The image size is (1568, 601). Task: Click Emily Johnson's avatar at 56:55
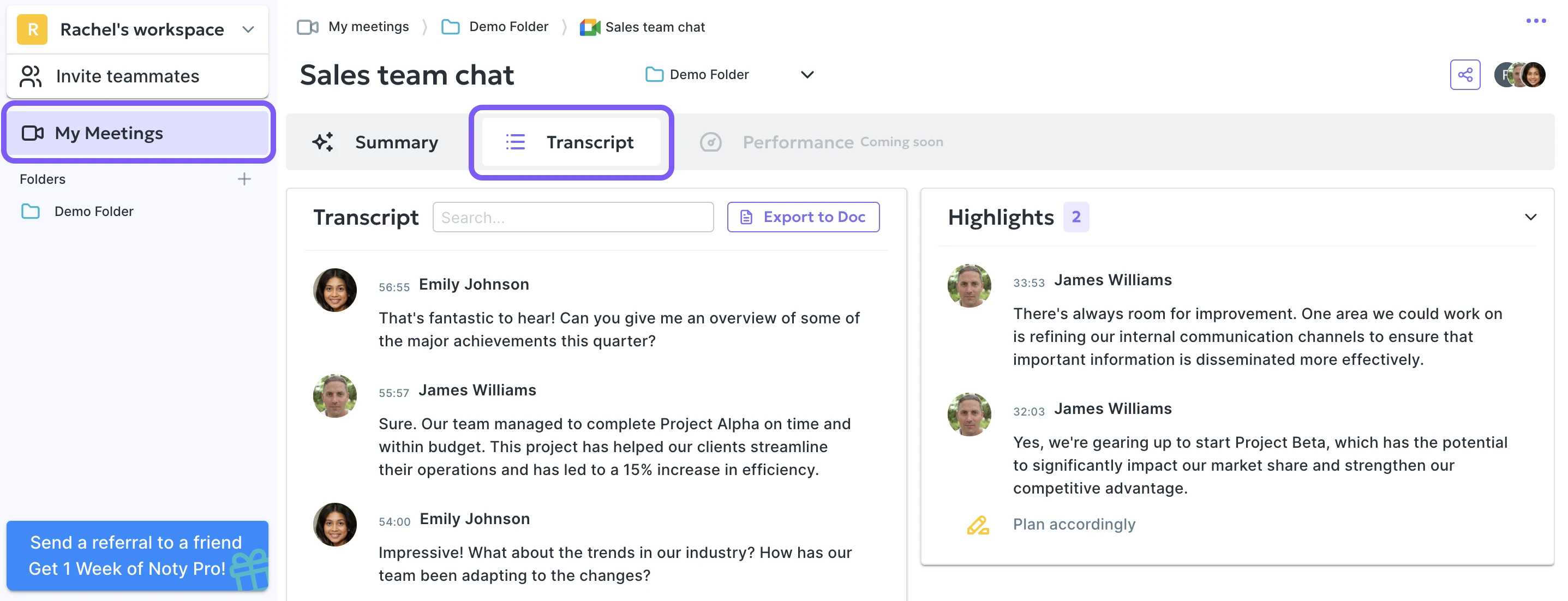coord(335,290)
